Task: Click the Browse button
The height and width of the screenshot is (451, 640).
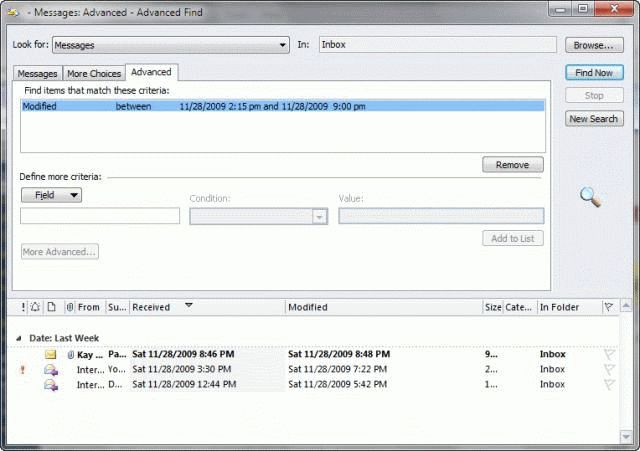Action: click(x=594, y=45)
